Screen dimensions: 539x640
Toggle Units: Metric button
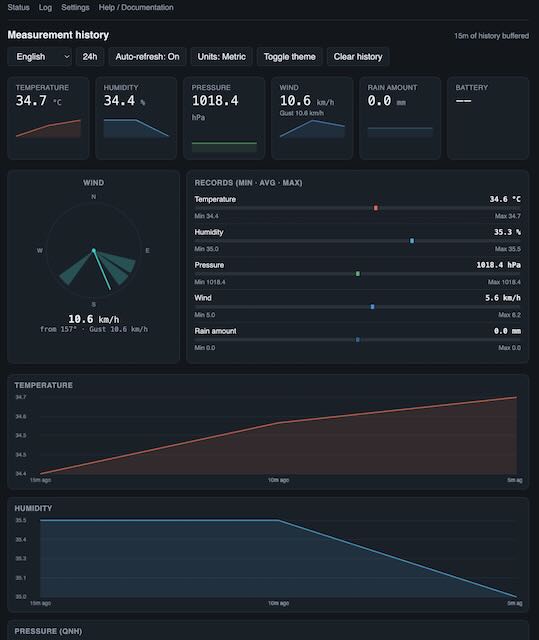coord(222,57)
